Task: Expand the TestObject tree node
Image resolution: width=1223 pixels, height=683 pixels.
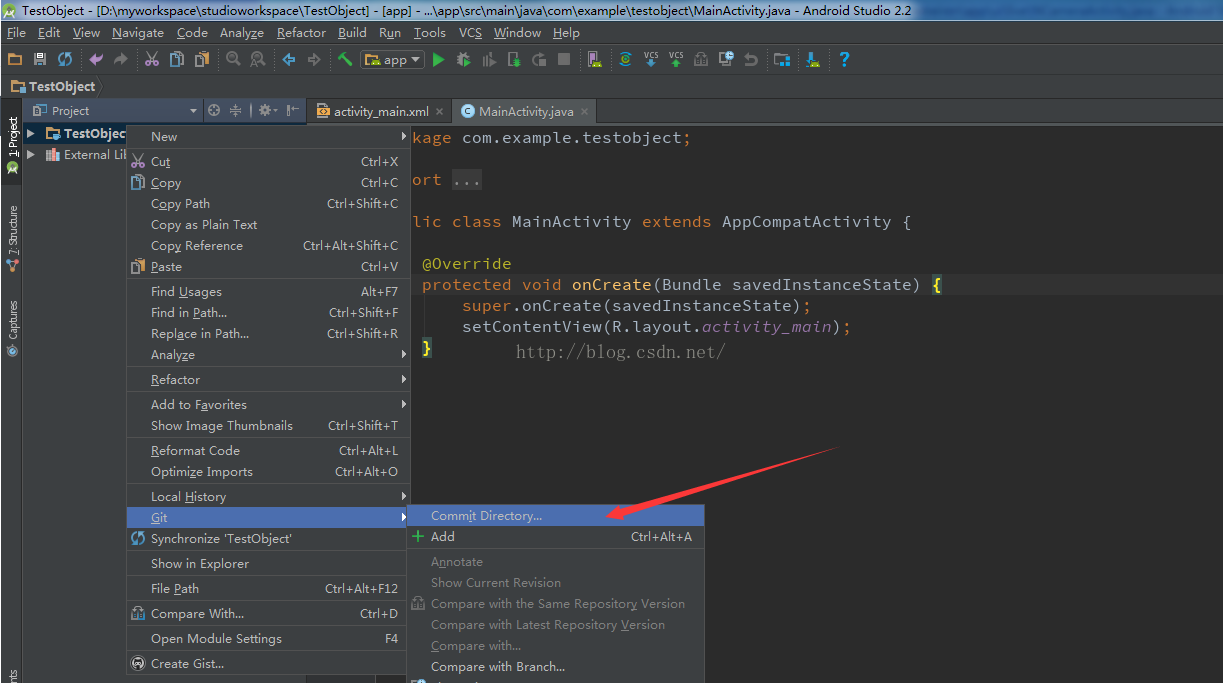Action: (x=31, y=133)
